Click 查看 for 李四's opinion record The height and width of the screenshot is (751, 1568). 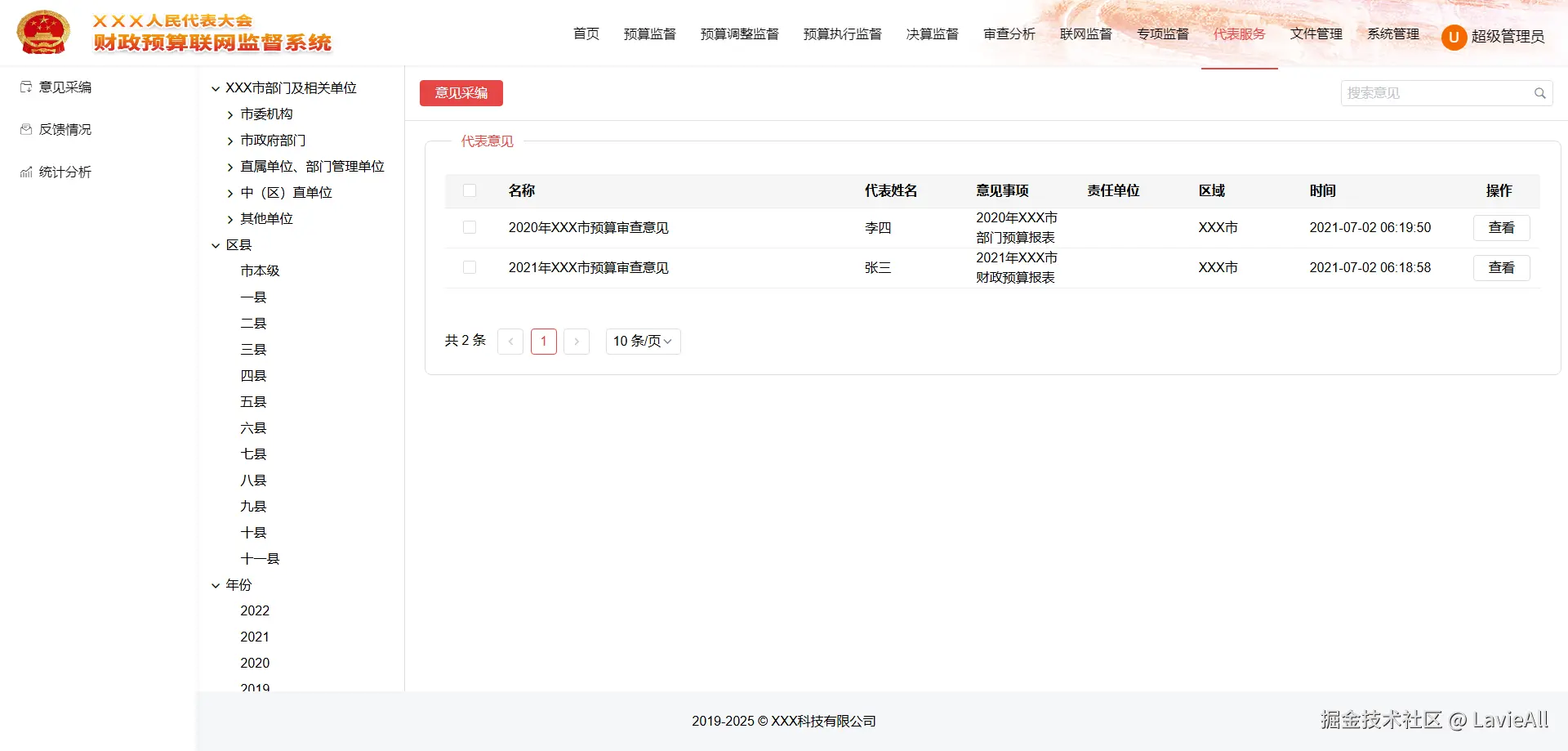1501,227
